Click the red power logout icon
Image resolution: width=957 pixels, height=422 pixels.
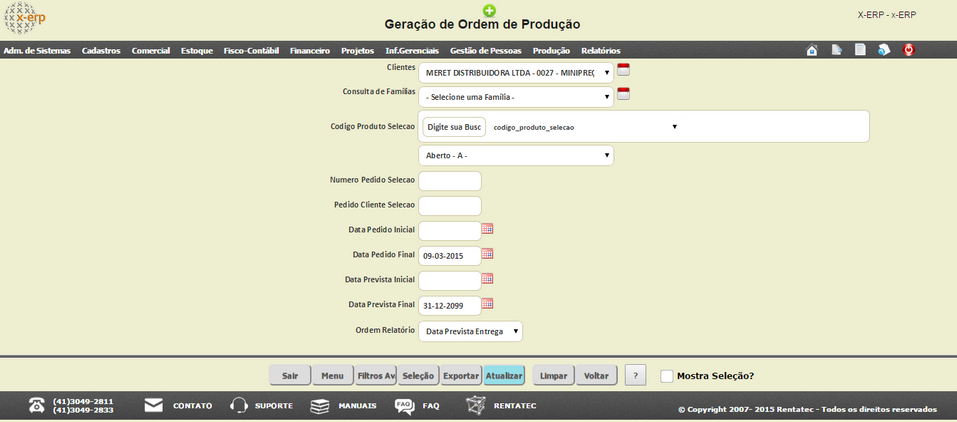[909, 50]
